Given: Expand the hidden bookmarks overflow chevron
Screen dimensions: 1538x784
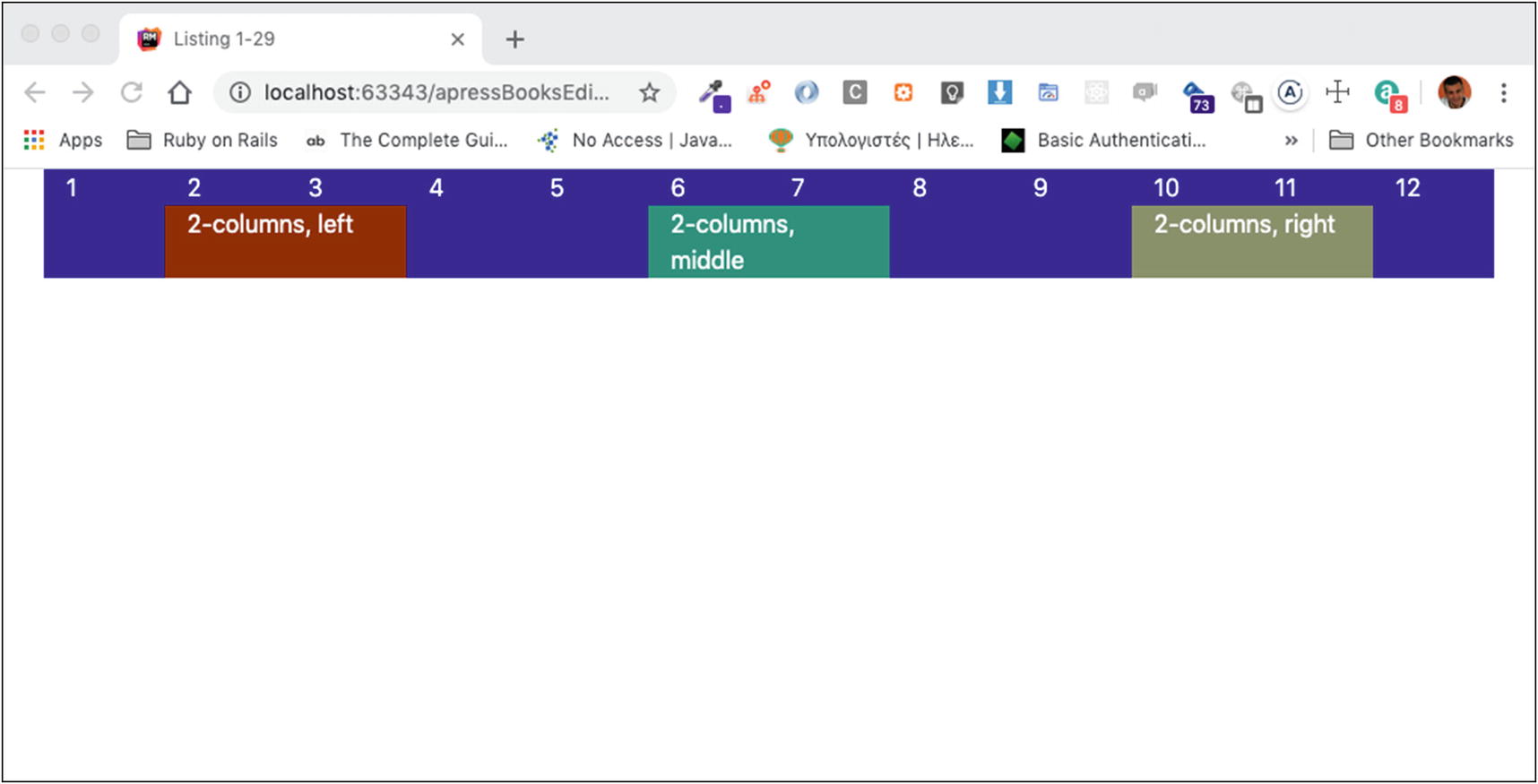Looking at the screenshot, I should tap(1291, 141).
